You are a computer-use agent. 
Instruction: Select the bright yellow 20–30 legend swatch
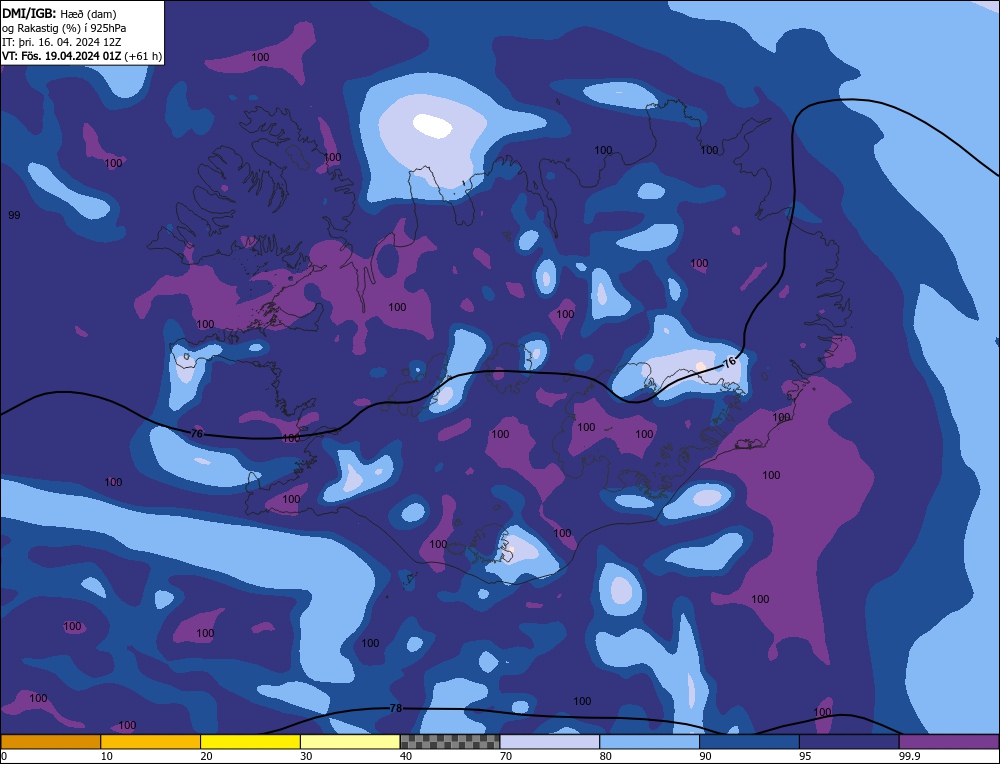250,742
